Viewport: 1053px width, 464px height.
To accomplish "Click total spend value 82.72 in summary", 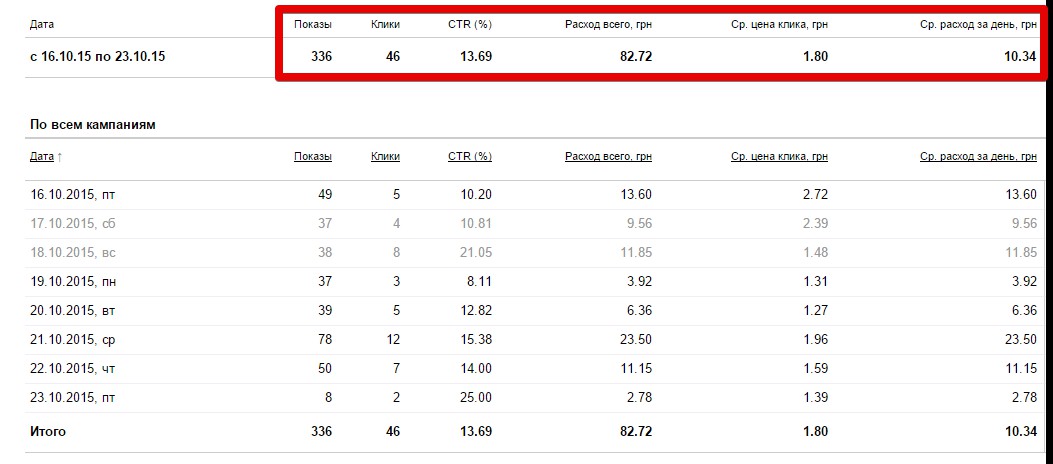I will click(x=635, y=57).
